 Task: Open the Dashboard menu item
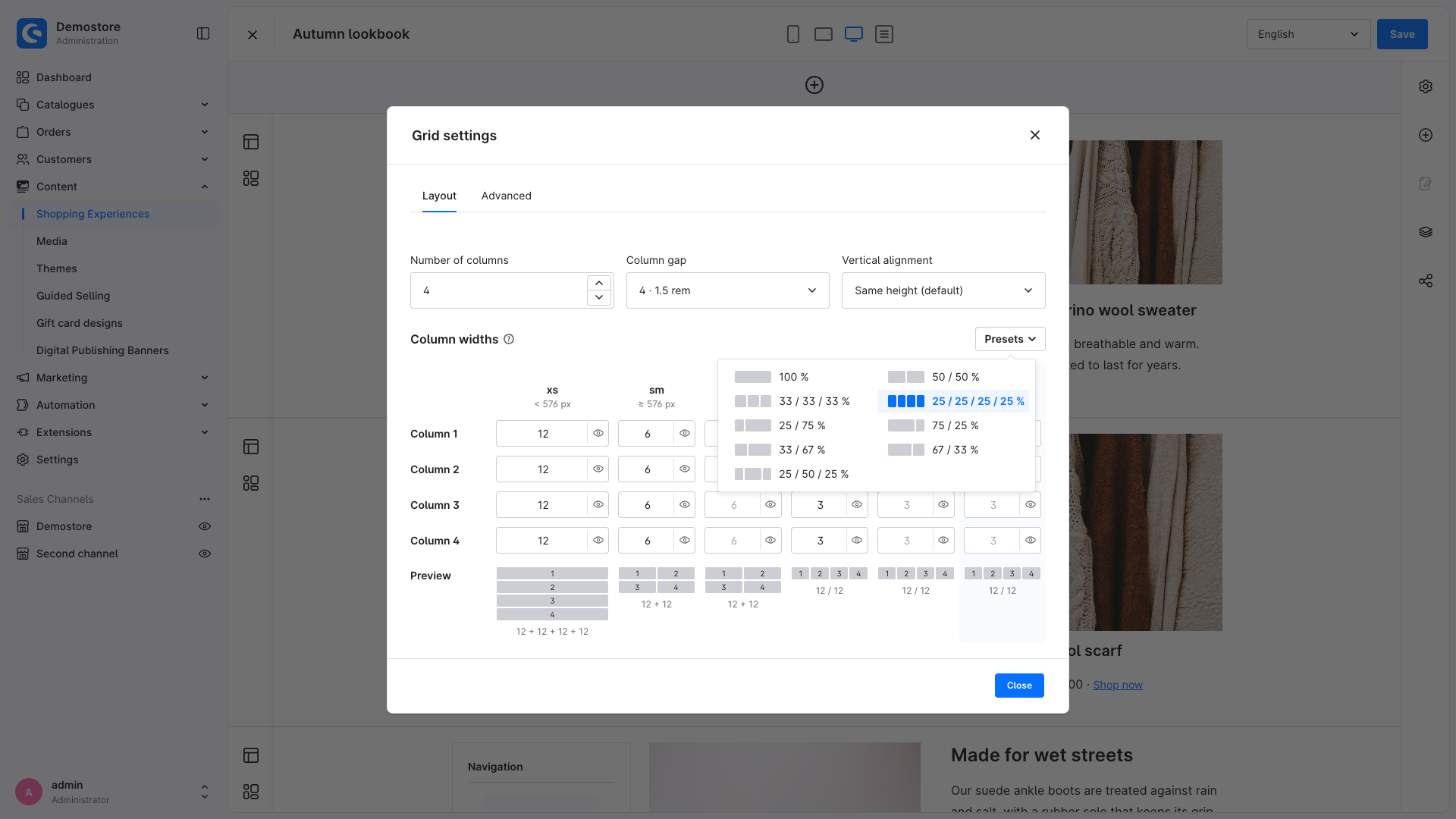click(x=114, y=77)
